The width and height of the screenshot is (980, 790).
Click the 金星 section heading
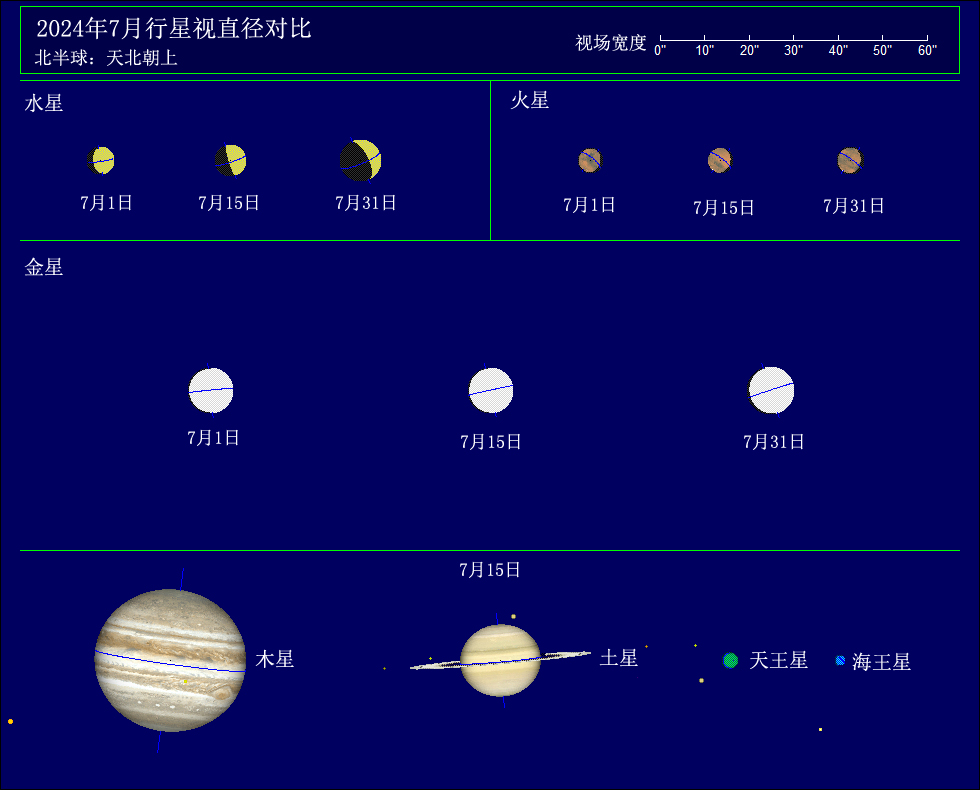point(44,268)
